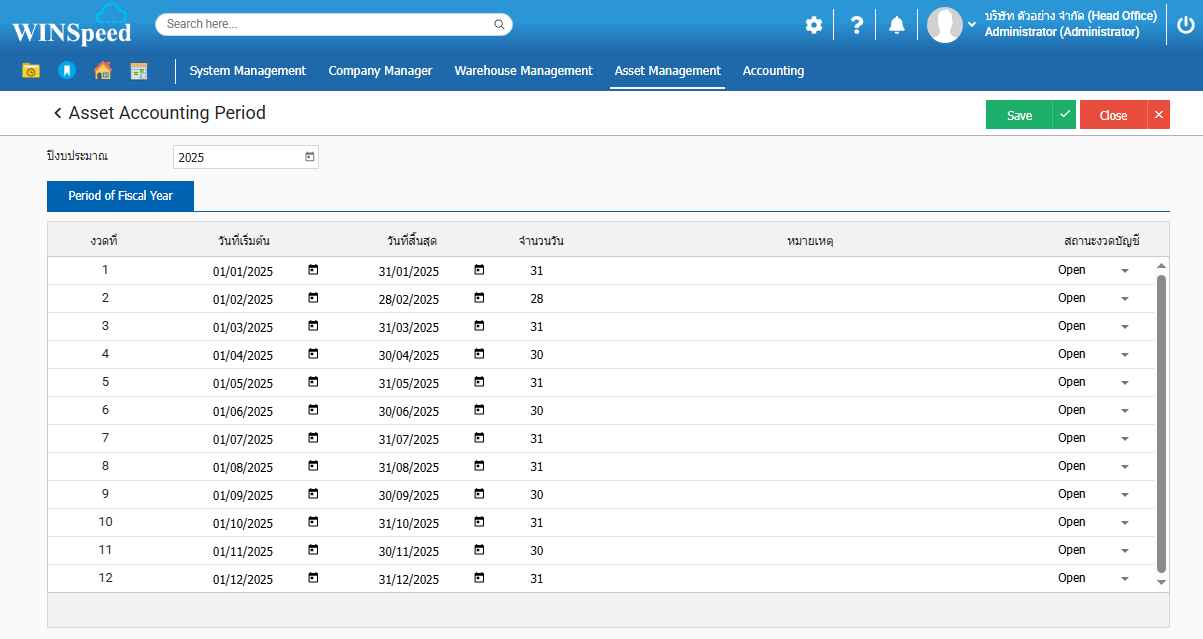Click the blue bookmark icon
This screenshot has height=639, width=1203.
pos(67,71)
